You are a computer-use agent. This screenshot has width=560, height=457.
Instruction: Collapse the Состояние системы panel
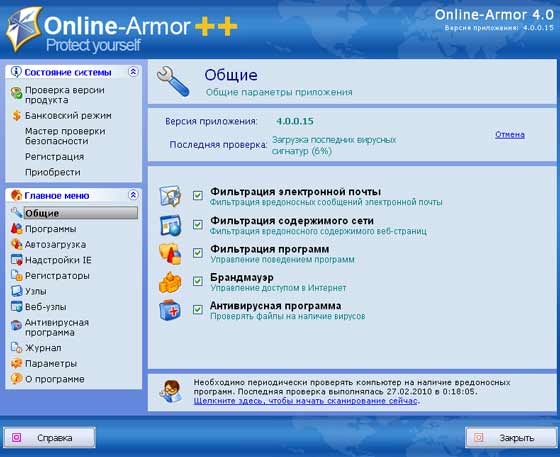coord(133,72)
